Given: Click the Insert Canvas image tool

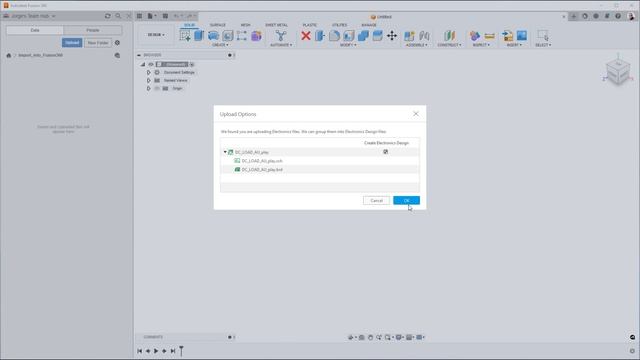Looking at the screenshot, I should coord(522,36).
